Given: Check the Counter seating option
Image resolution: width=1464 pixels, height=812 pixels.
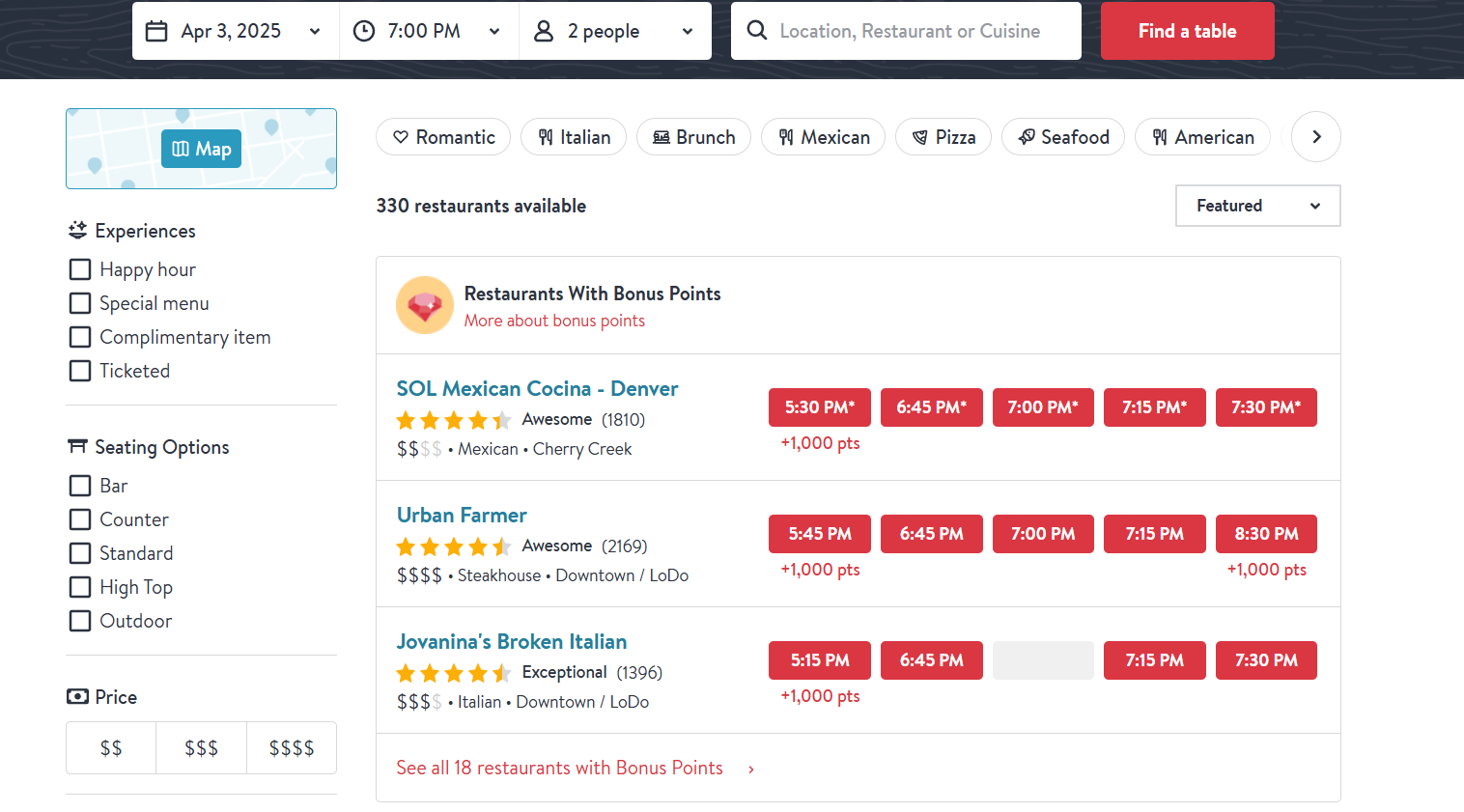Looking at the screenshot, I should pos(80,519).
